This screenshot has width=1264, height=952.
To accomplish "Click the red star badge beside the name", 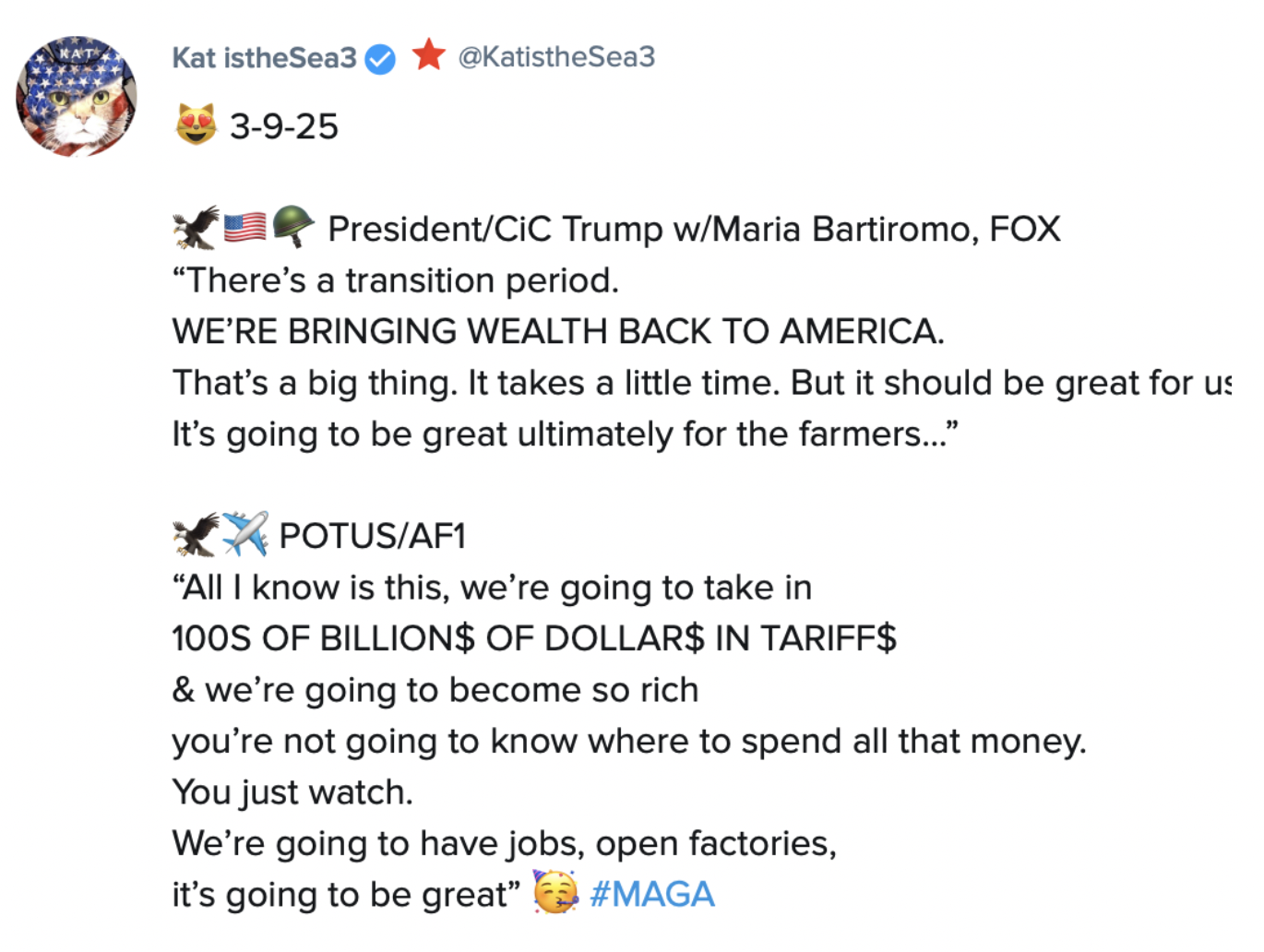I will coord(428,55).
